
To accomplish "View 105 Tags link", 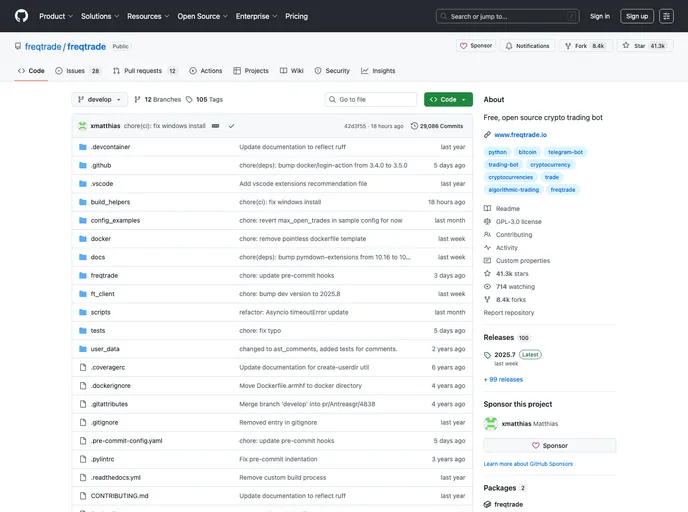I will [204, 100].
